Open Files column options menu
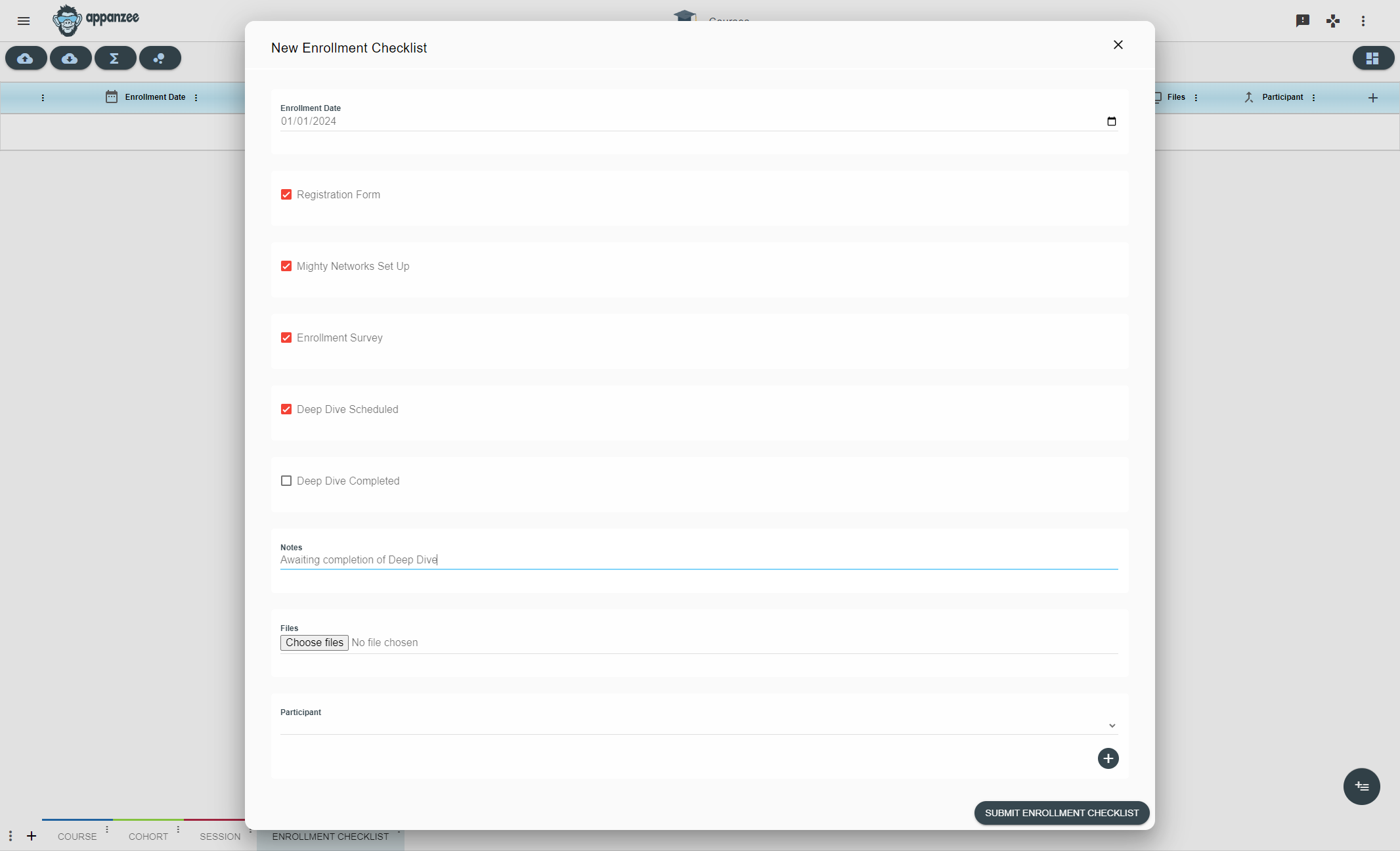This screenshot has width=1400, height=851. click(1196, 98)
